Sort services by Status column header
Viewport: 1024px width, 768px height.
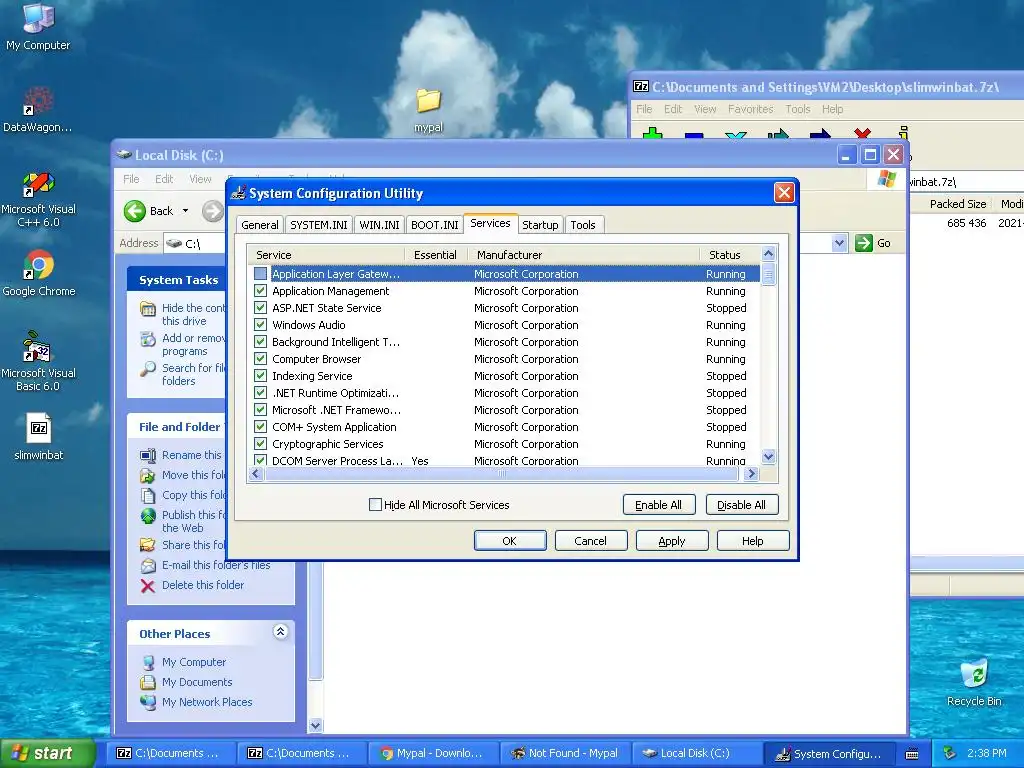(x=729, y=255)
